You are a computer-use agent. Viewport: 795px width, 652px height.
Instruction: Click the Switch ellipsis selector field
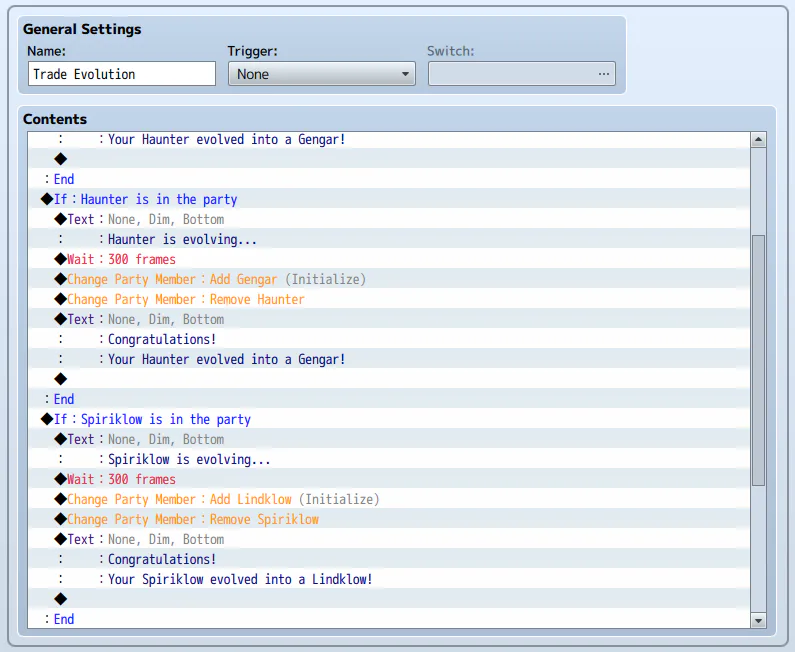click(521, 74)
